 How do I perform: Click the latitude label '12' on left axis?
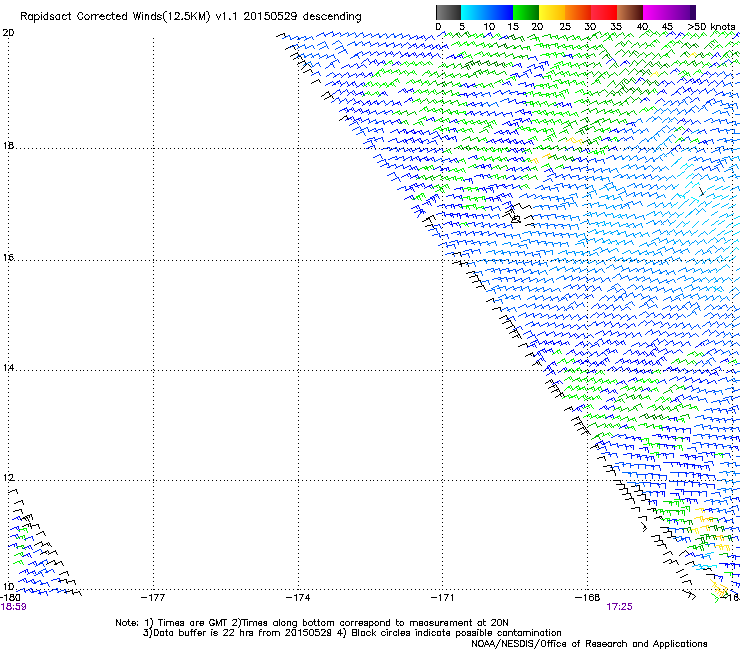tap(8, 478)
